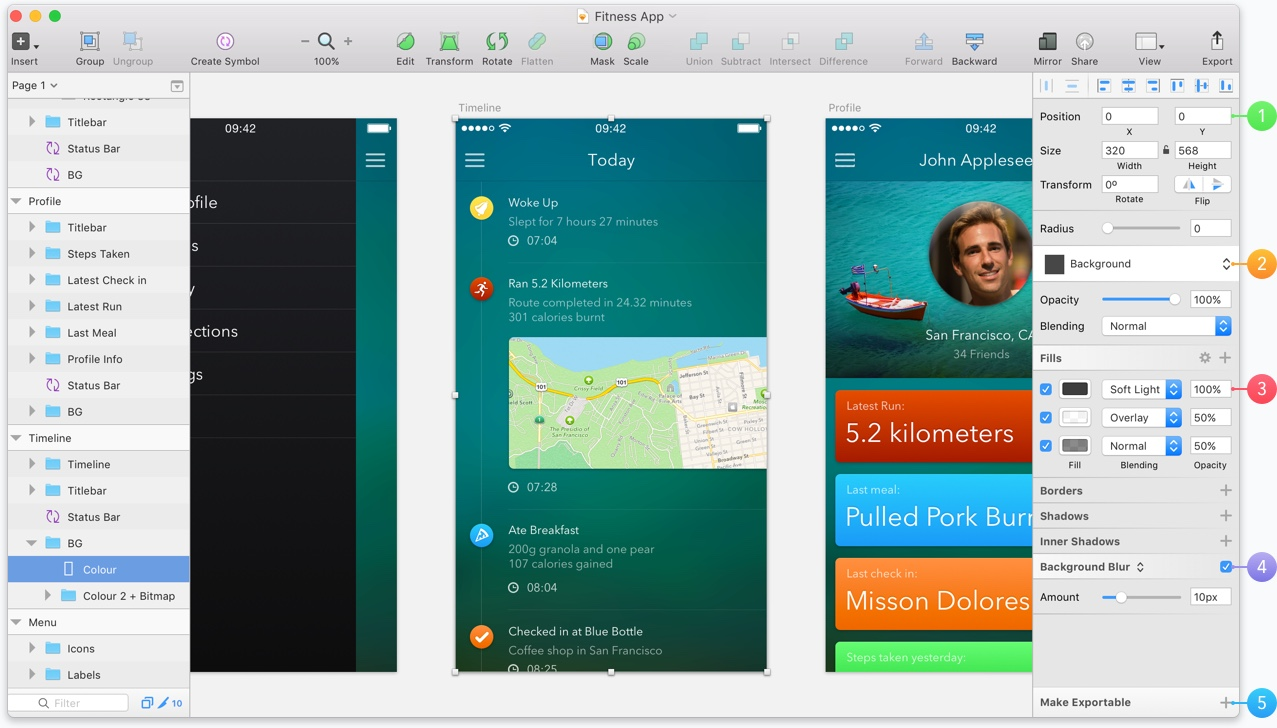Click the Flatten toolbar icon
The height and width of the screenshot is (728, 1277).
(537, 42)
